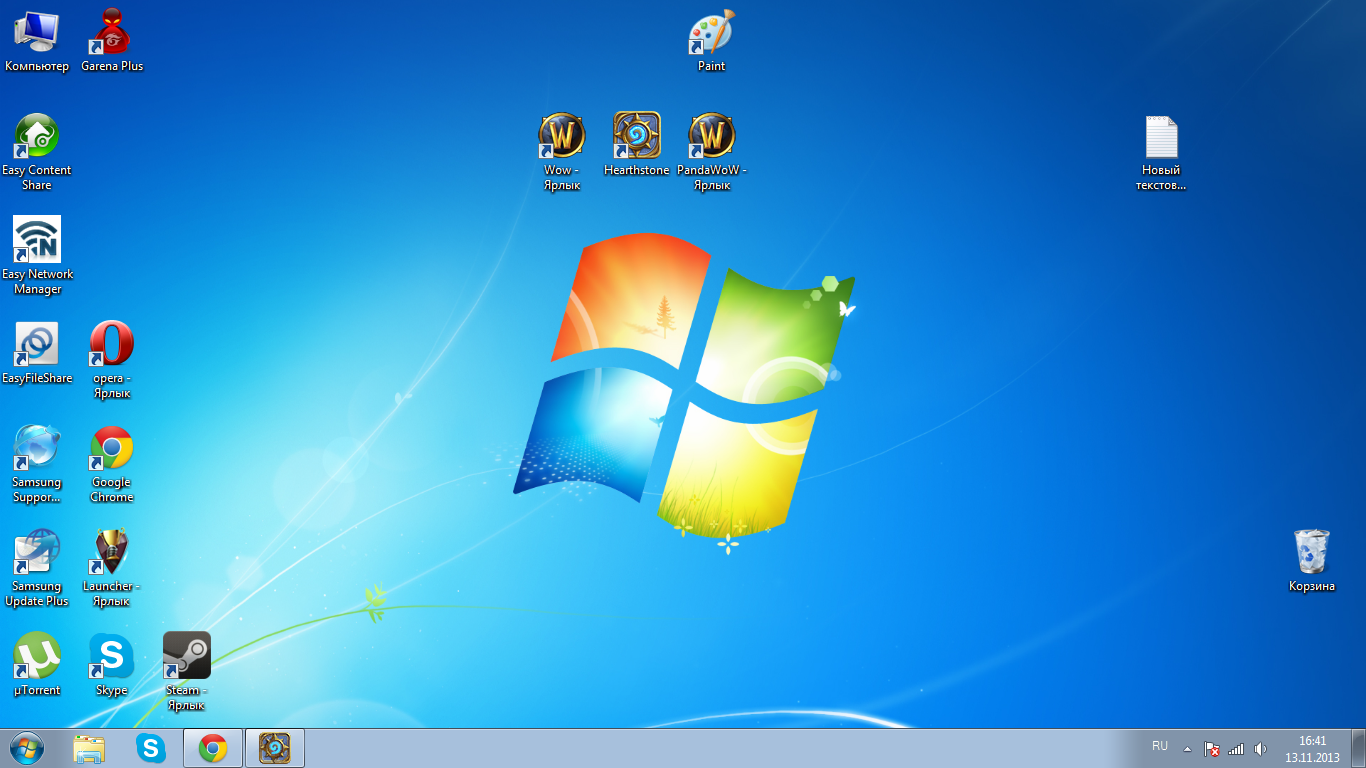1366x768 pixels.
Task: Show hidden tray icons arrow
Action: click(x=1187, y=748)
